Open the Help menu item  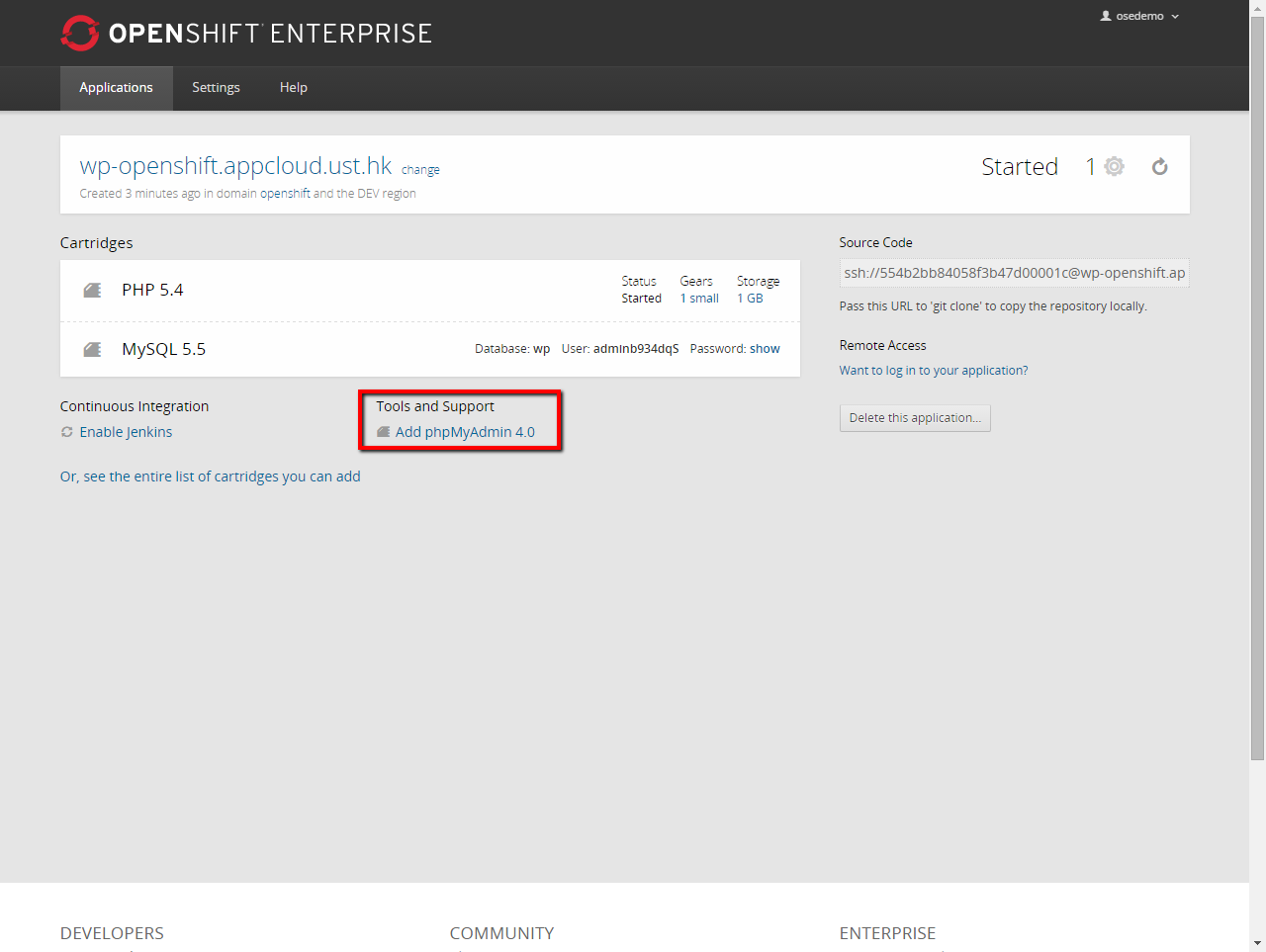point(293,88)
